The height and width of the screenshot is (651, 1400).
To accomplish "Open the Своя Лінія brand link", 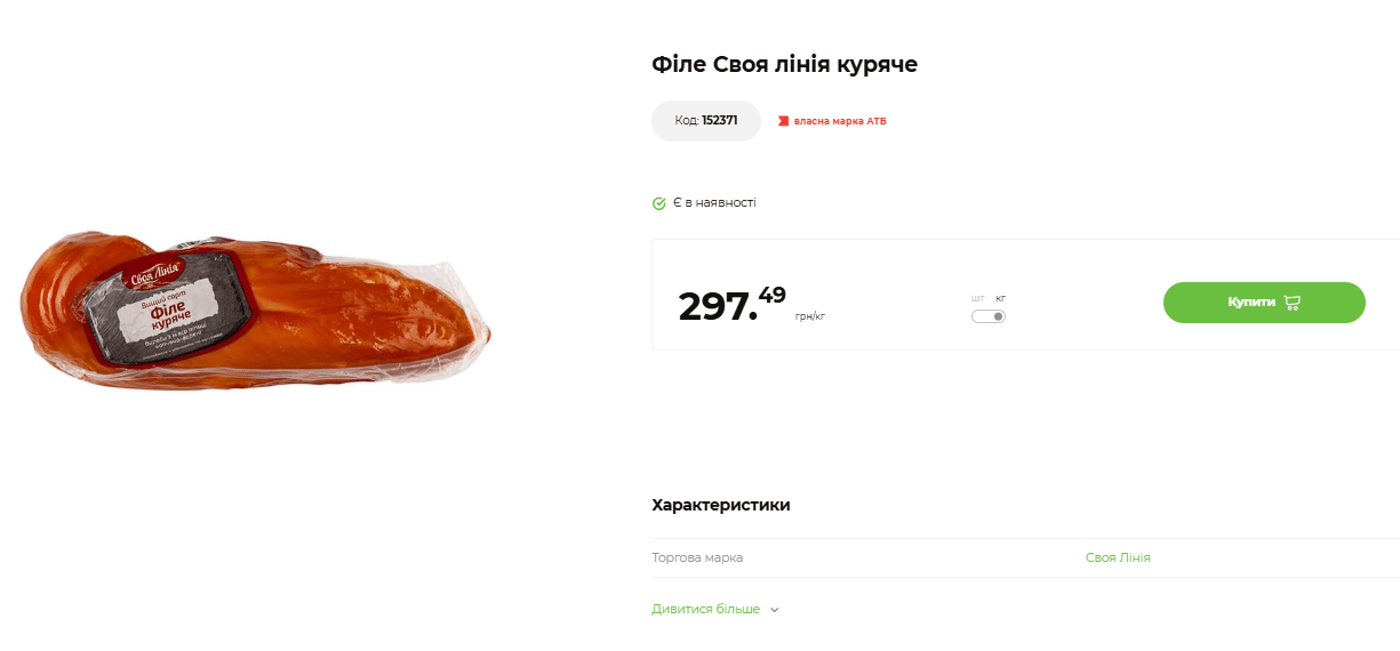I will 1117,557.
